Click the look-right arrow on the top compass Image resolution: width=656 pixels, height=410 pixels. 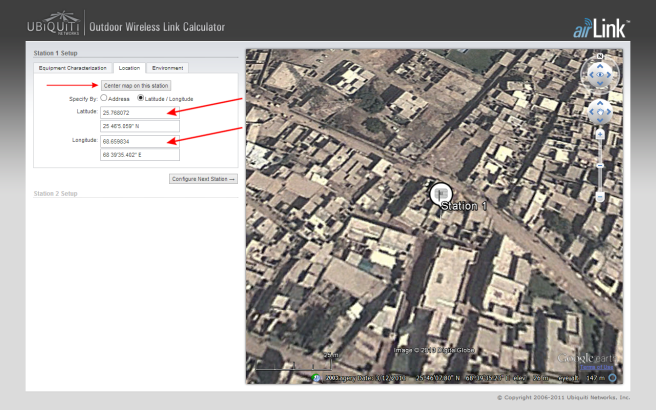click(x=609, y=74)
